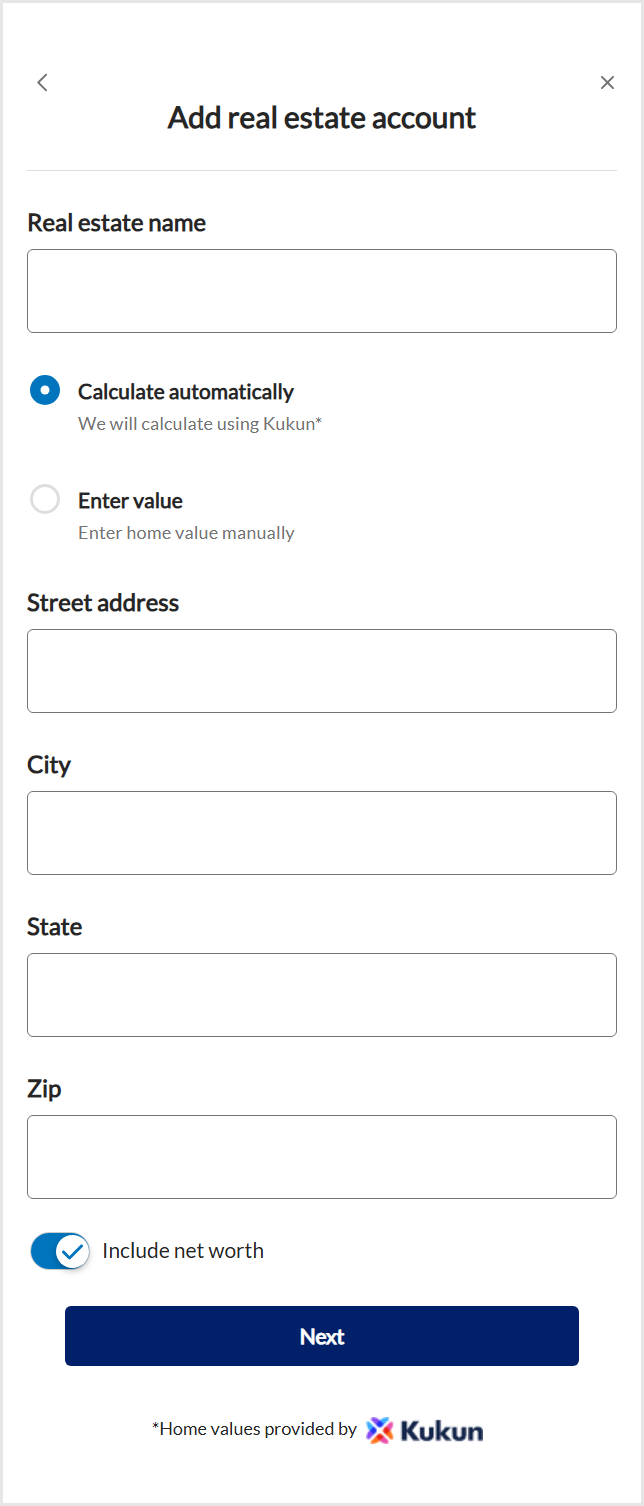
Task: Click the Add real estate account heading
Action: (322, 118)
